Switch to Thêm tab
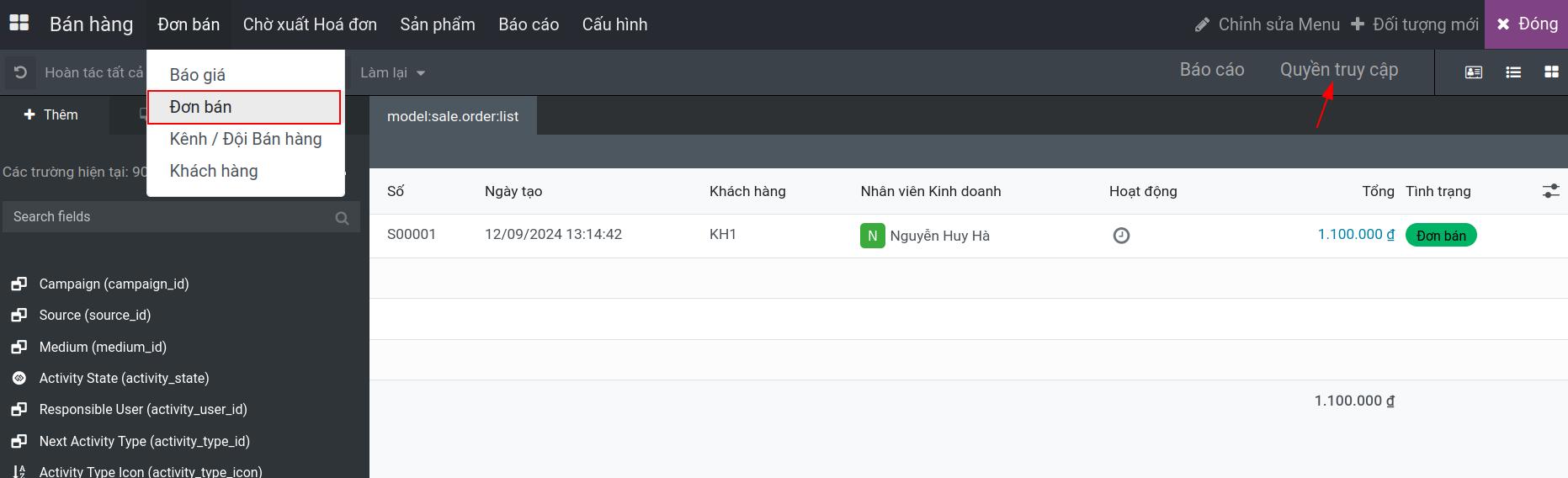 tap(54, 114)
